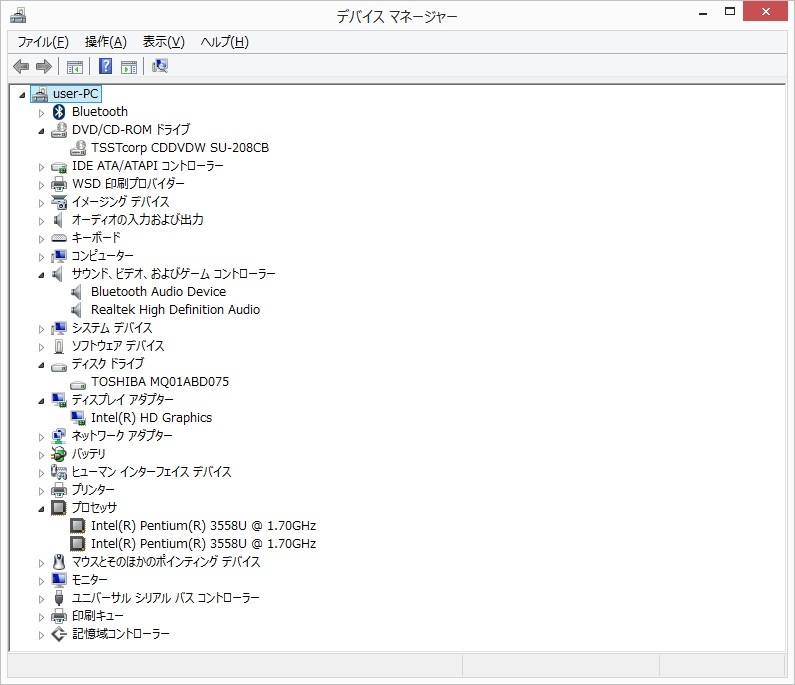Close the デバイス マネージャー window

coord(766,11)
